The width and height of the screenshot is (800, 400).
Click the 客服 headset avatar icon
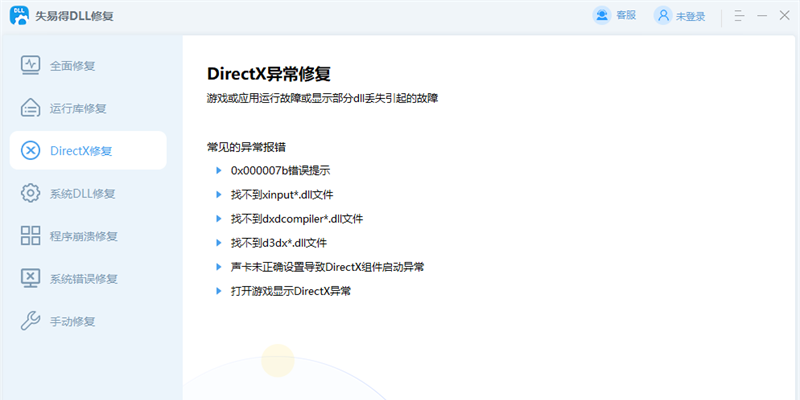coord(602,15)
